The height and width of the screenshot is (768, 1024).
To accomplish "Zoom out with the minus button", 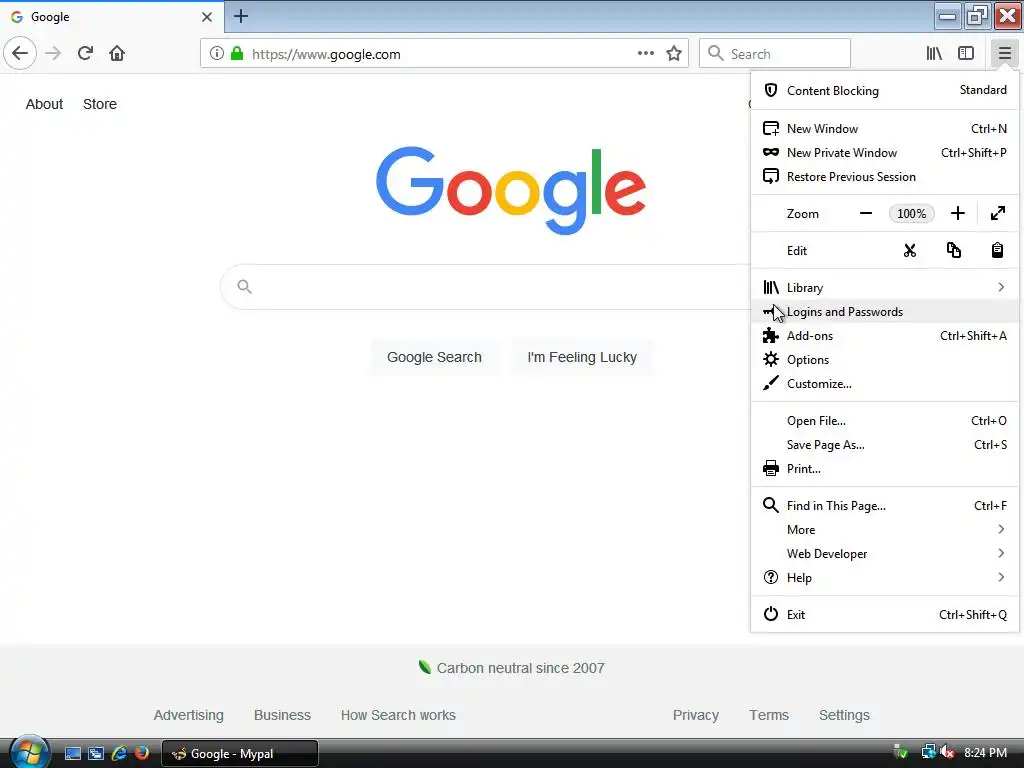I will click(x=866, y=214).
